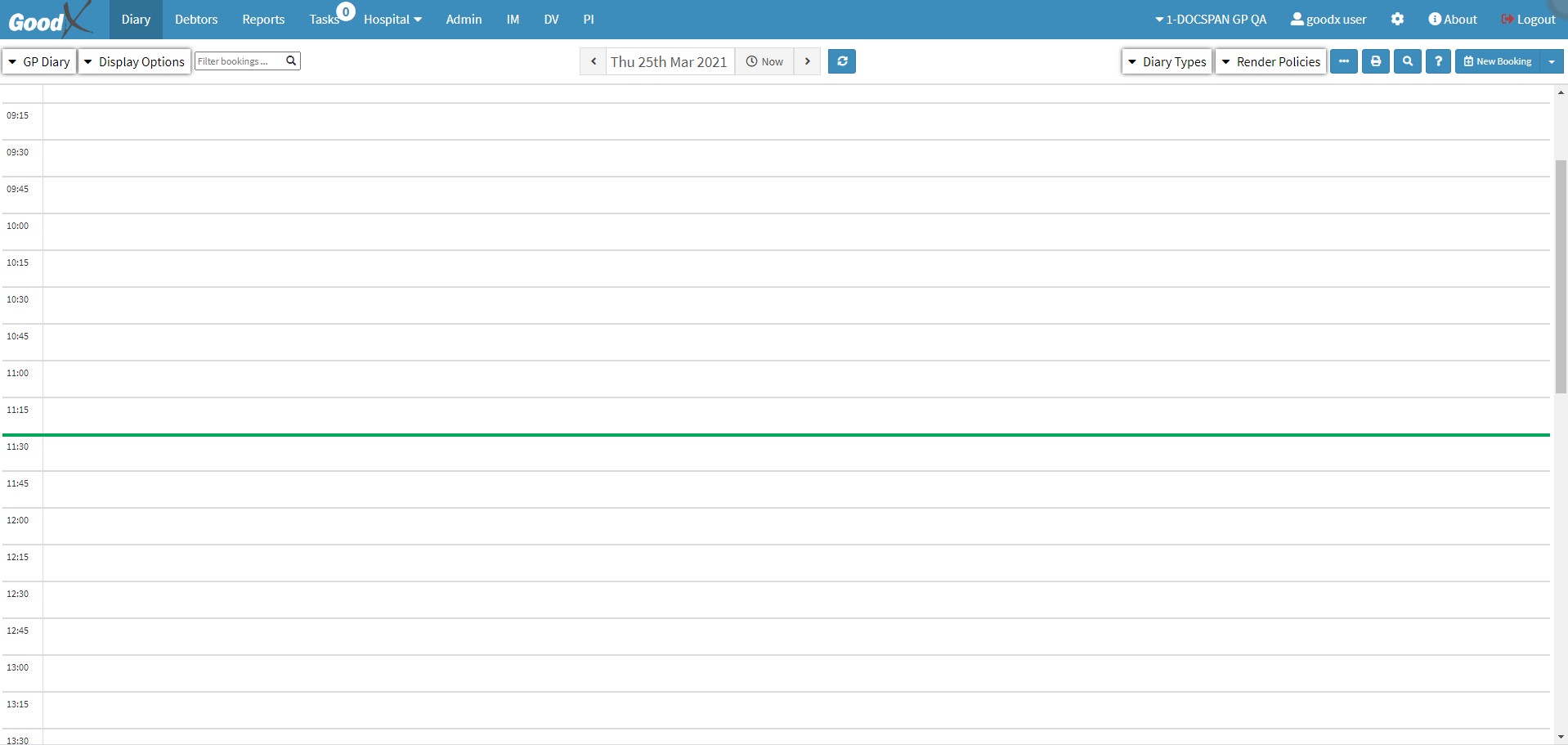Go to next day arrow
The height and width of the screenshot is (745, 1568).
pos(807,61)
